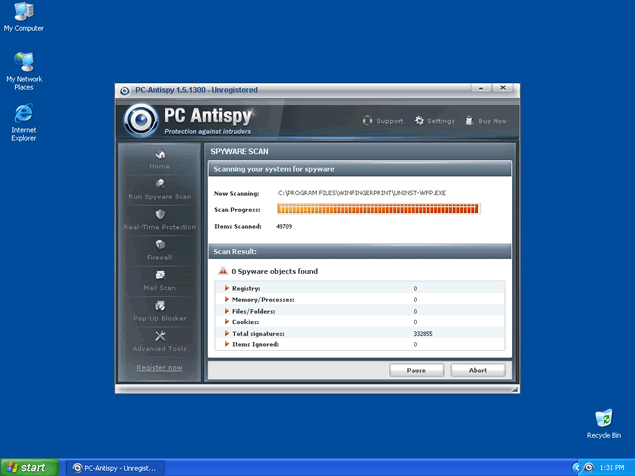Open the Home sidebar icon

coord(159,155)
